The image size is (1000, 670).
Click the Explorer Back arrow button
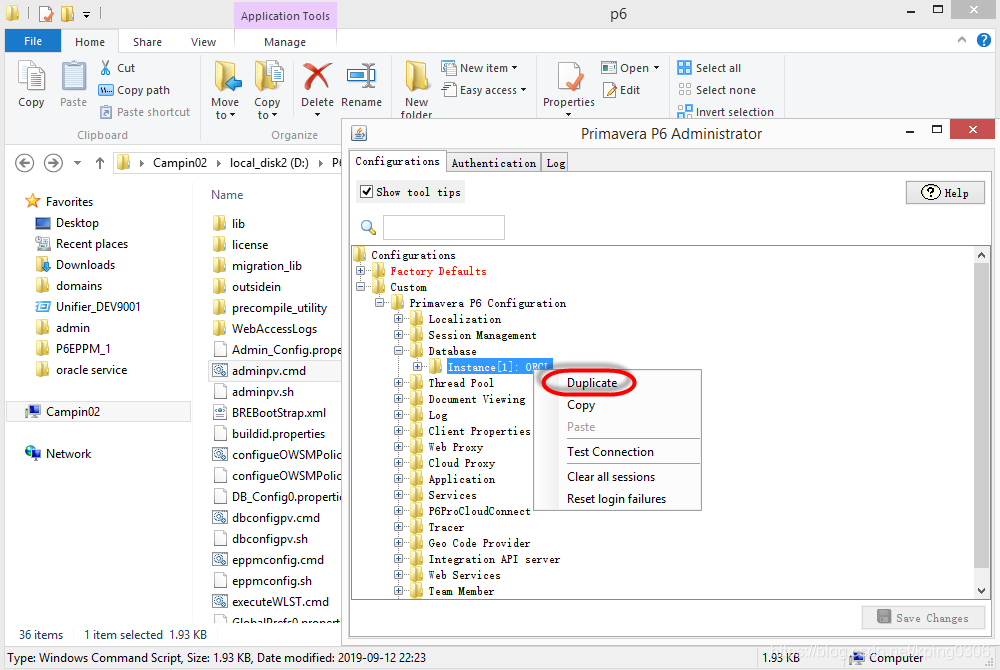click(24, 163)
